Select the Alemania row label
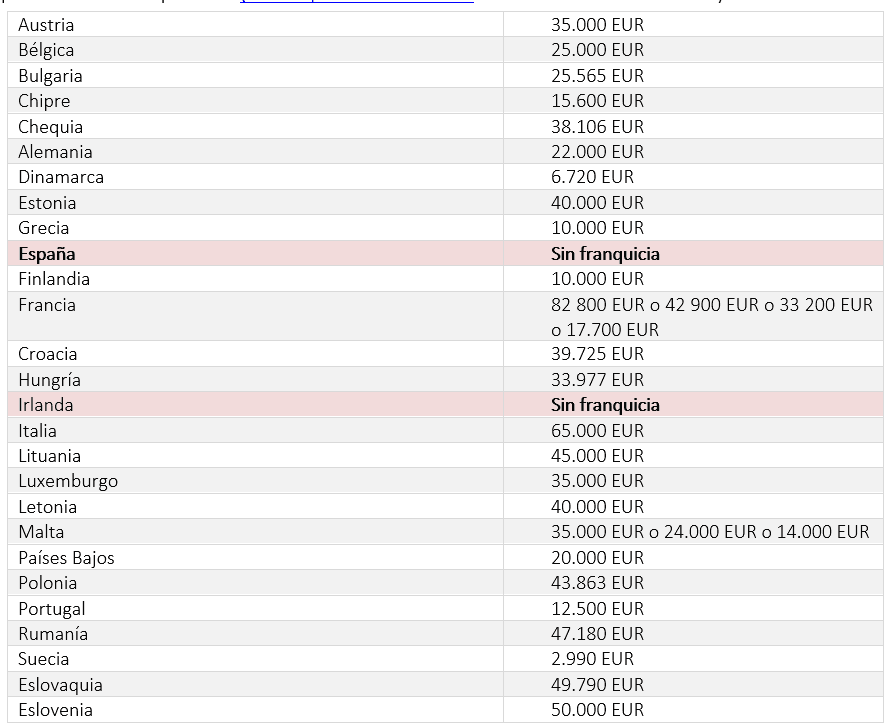Image resolution: width=889 pixels, height=727 pixels. [55, 152]
